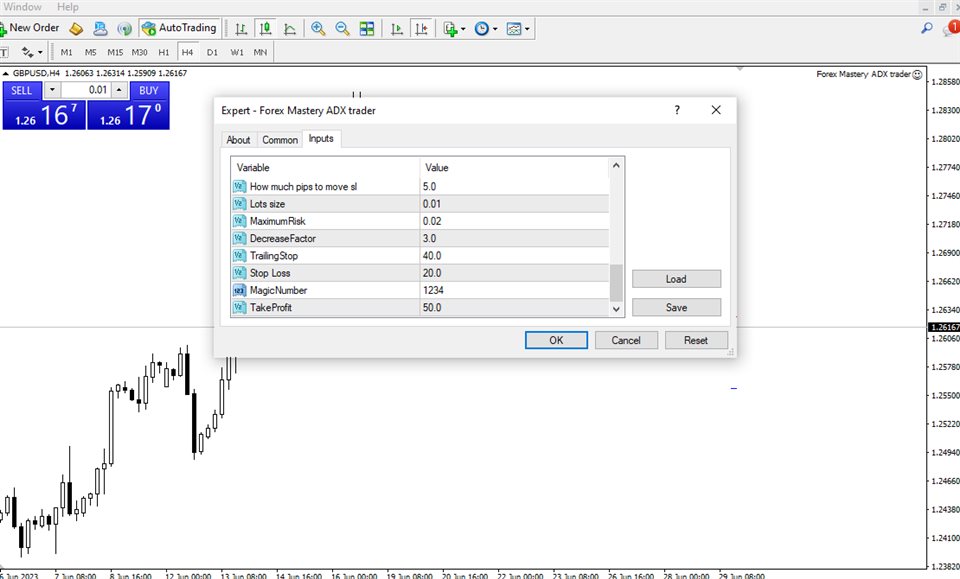960x579 pixels.
Task: Select the bar chart icon
Action: tap(240, 29)
